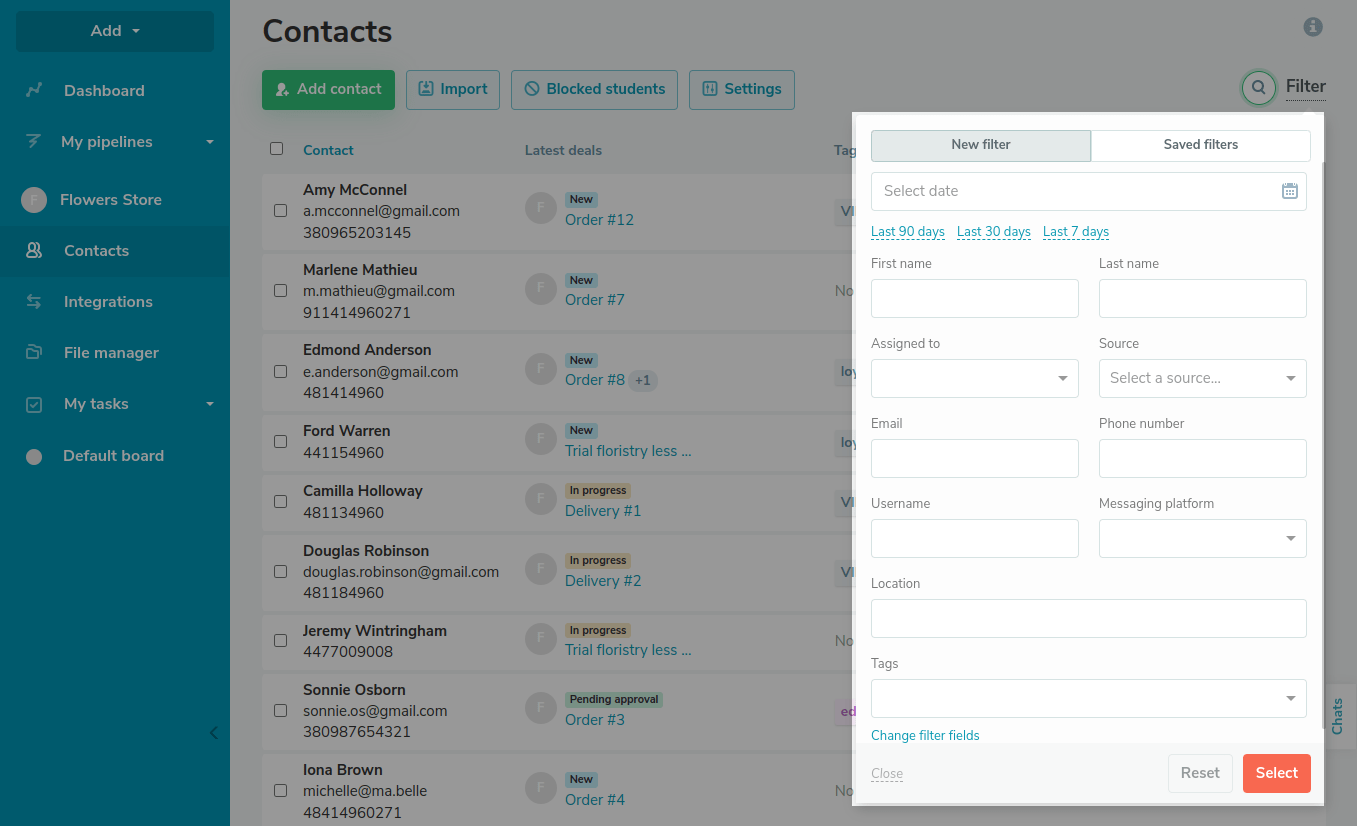Click the info icon at top right
This screenshot has width=1357, height=826.
[x=1313, y=27]
